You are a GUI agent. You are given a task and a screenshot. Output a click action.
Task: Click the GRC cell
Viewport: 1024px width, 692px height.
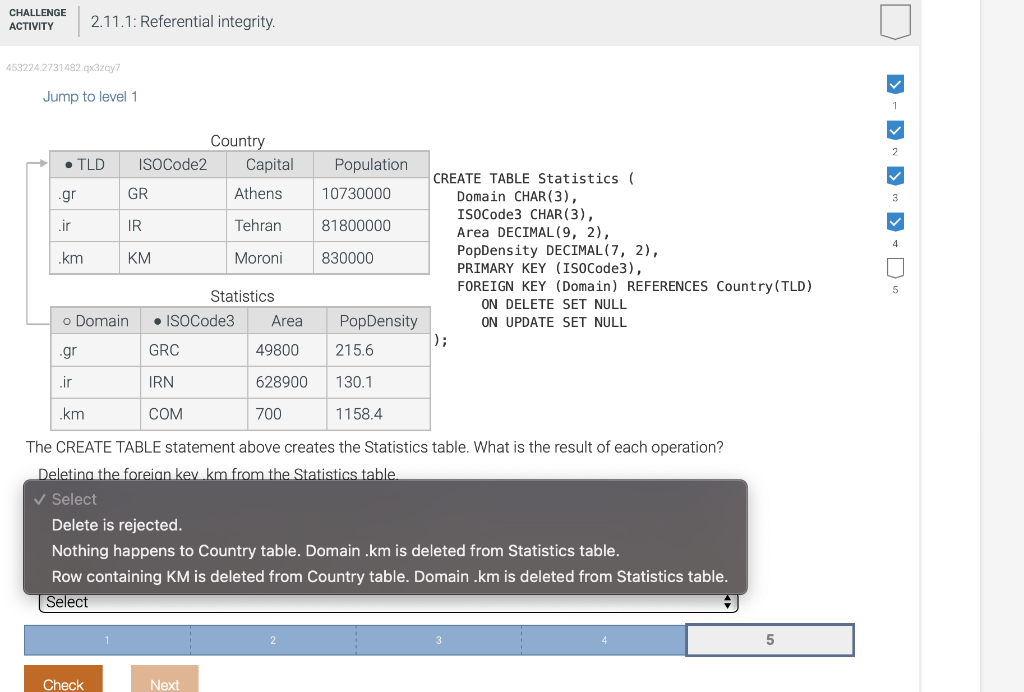pos(194,350)
